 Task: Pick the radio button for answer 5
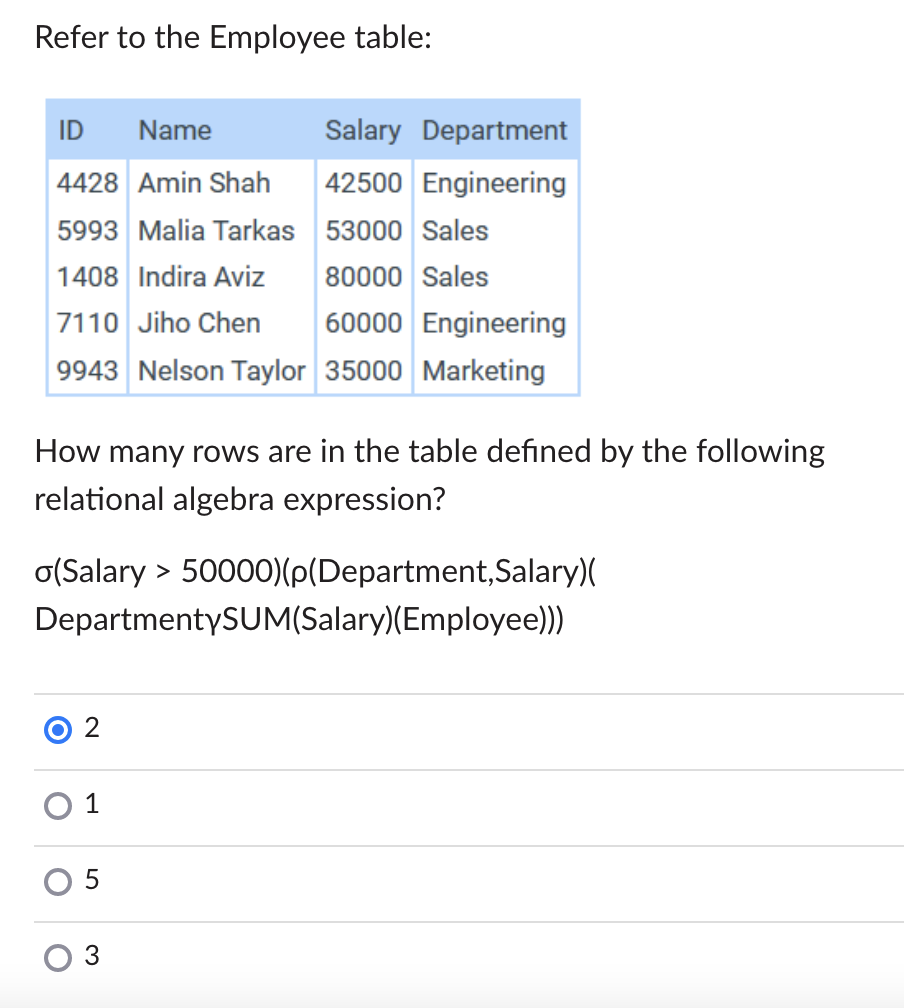[57, 881]
